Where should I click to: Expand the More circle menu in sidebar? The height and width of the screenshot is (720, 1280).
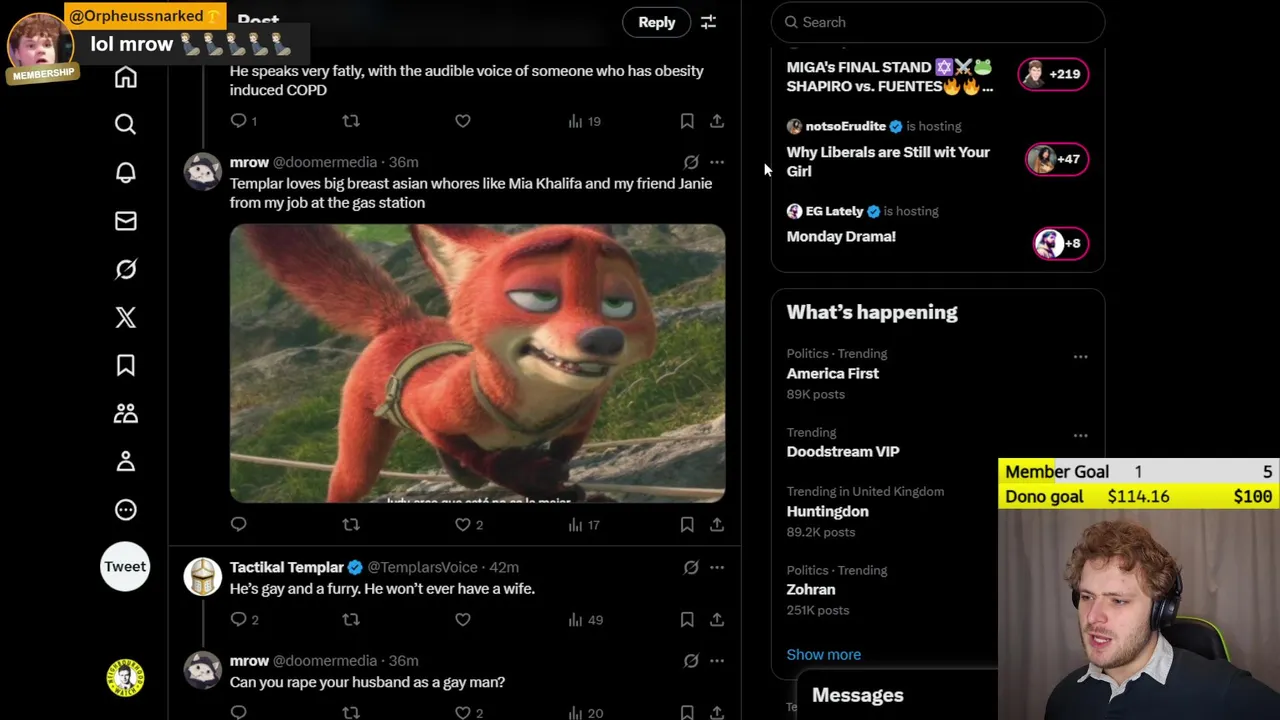(x=125, y=510)
